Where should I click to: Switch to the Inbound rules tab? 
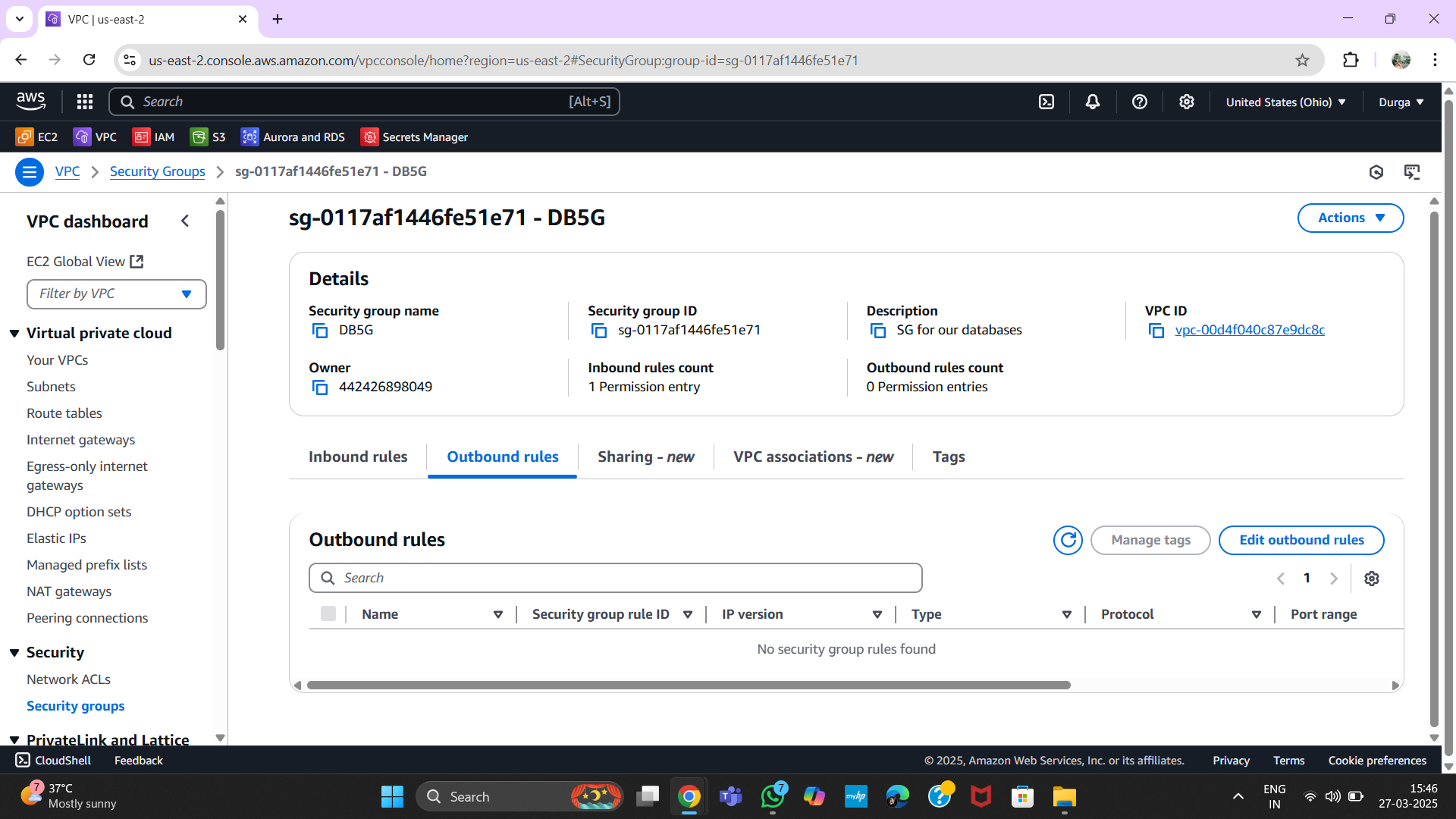[358, 457]
